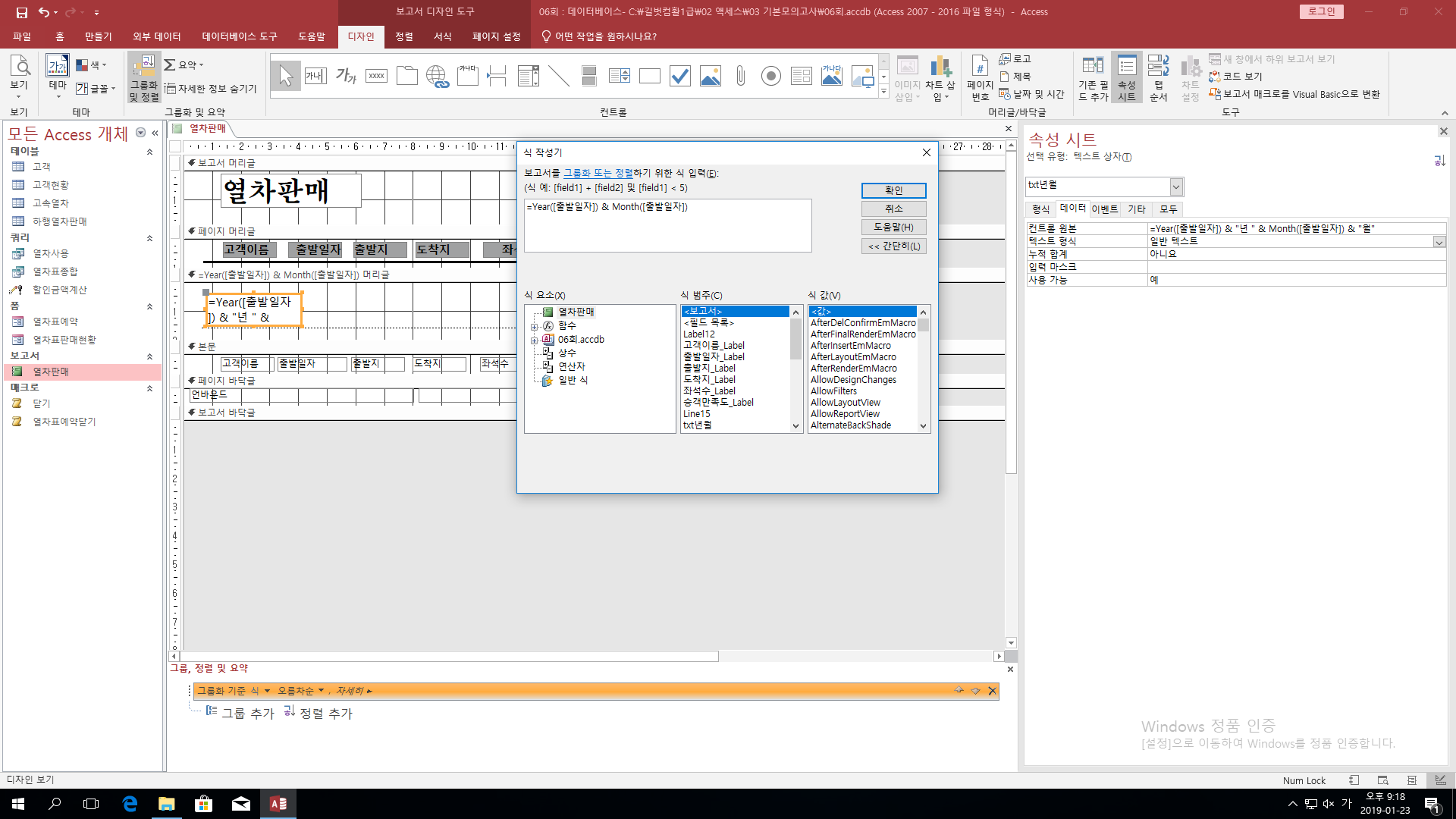
Task: Open the 정렬 ribbon tab
Action: tap(404, 36)
